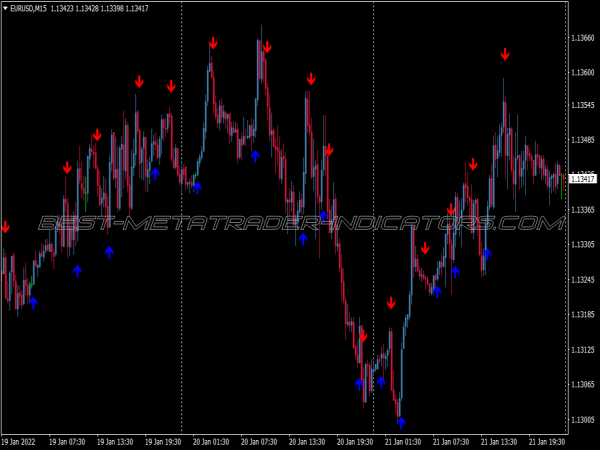Click the 1.13065 price axis label
Image resolution: width=600 pixels, height=450 pixels.
[x=583, y=385]
